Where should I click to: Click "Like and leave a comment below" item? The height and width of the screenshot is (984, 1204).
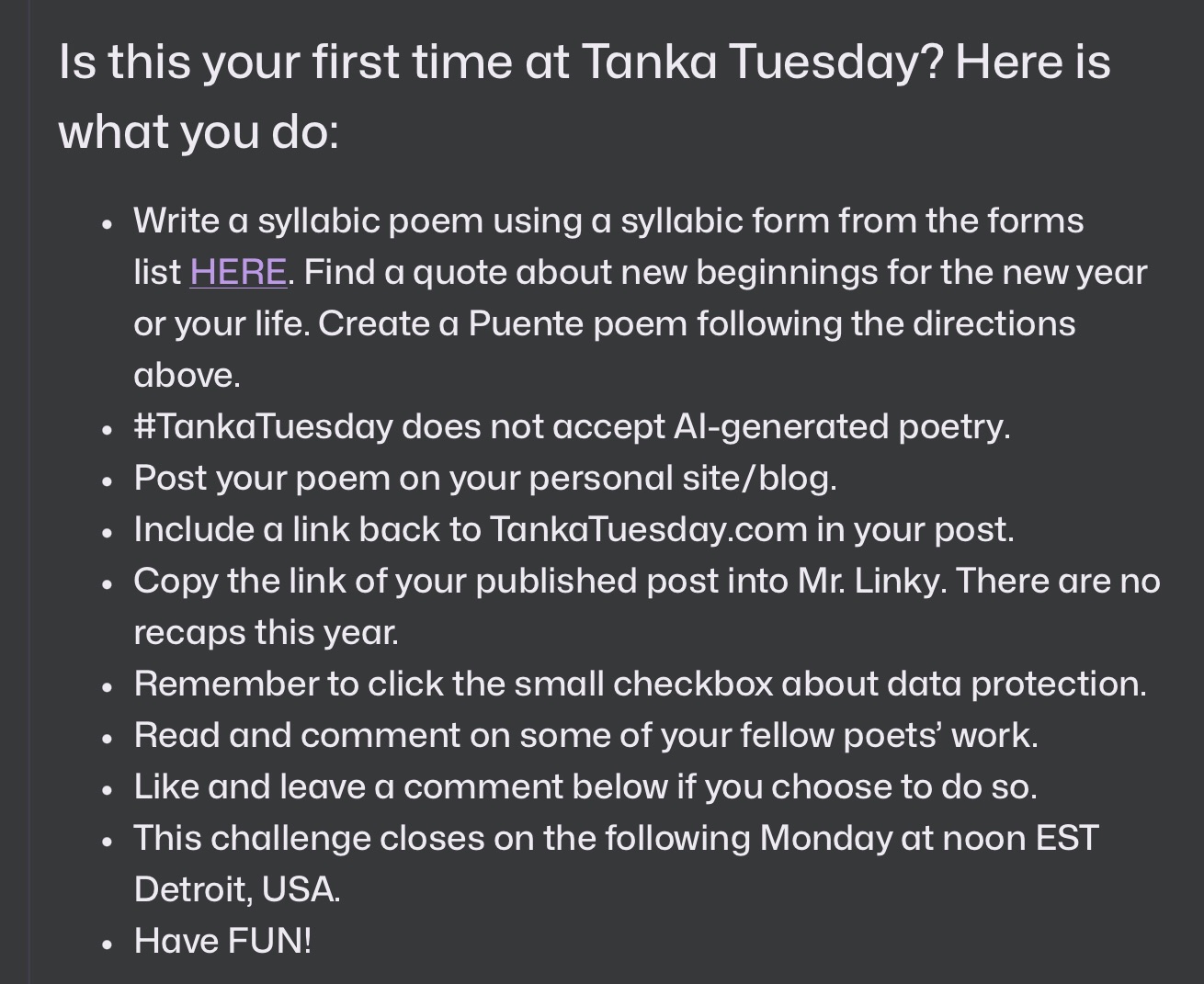[585, 787]
